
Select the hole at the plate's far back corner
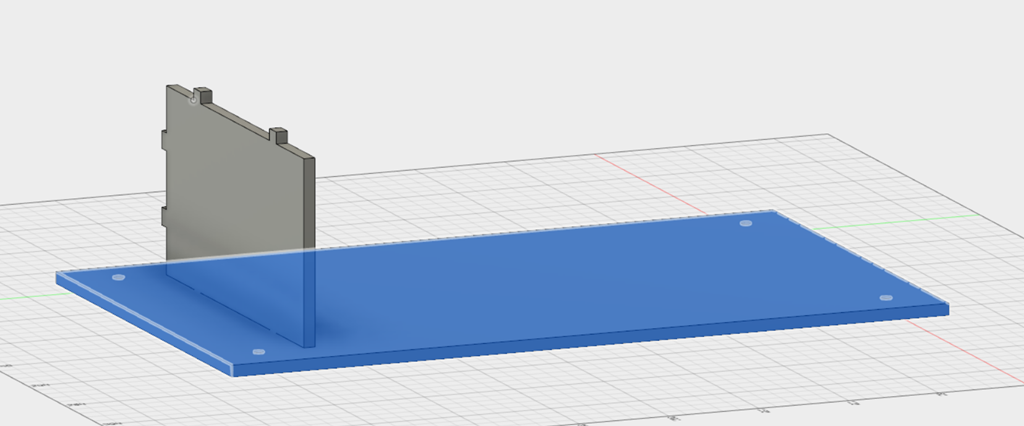(746, 223)
